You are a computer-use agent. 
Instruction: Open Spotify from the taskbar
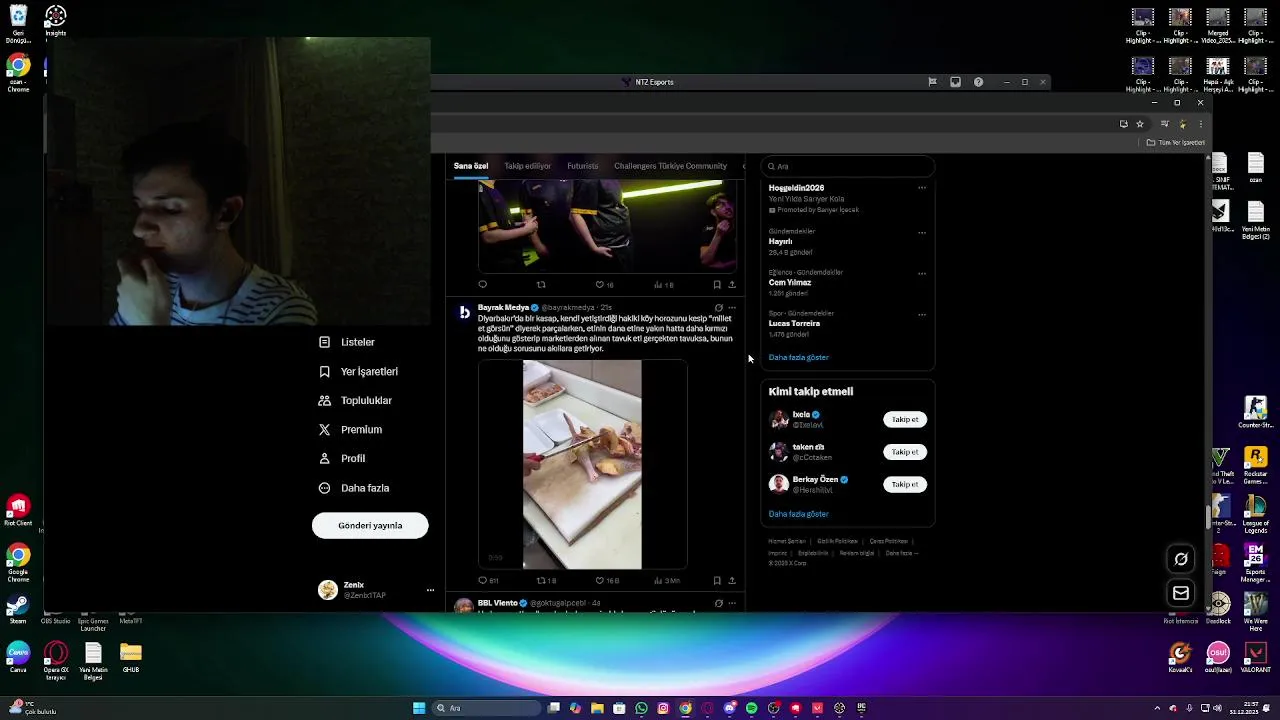[751, 708]
